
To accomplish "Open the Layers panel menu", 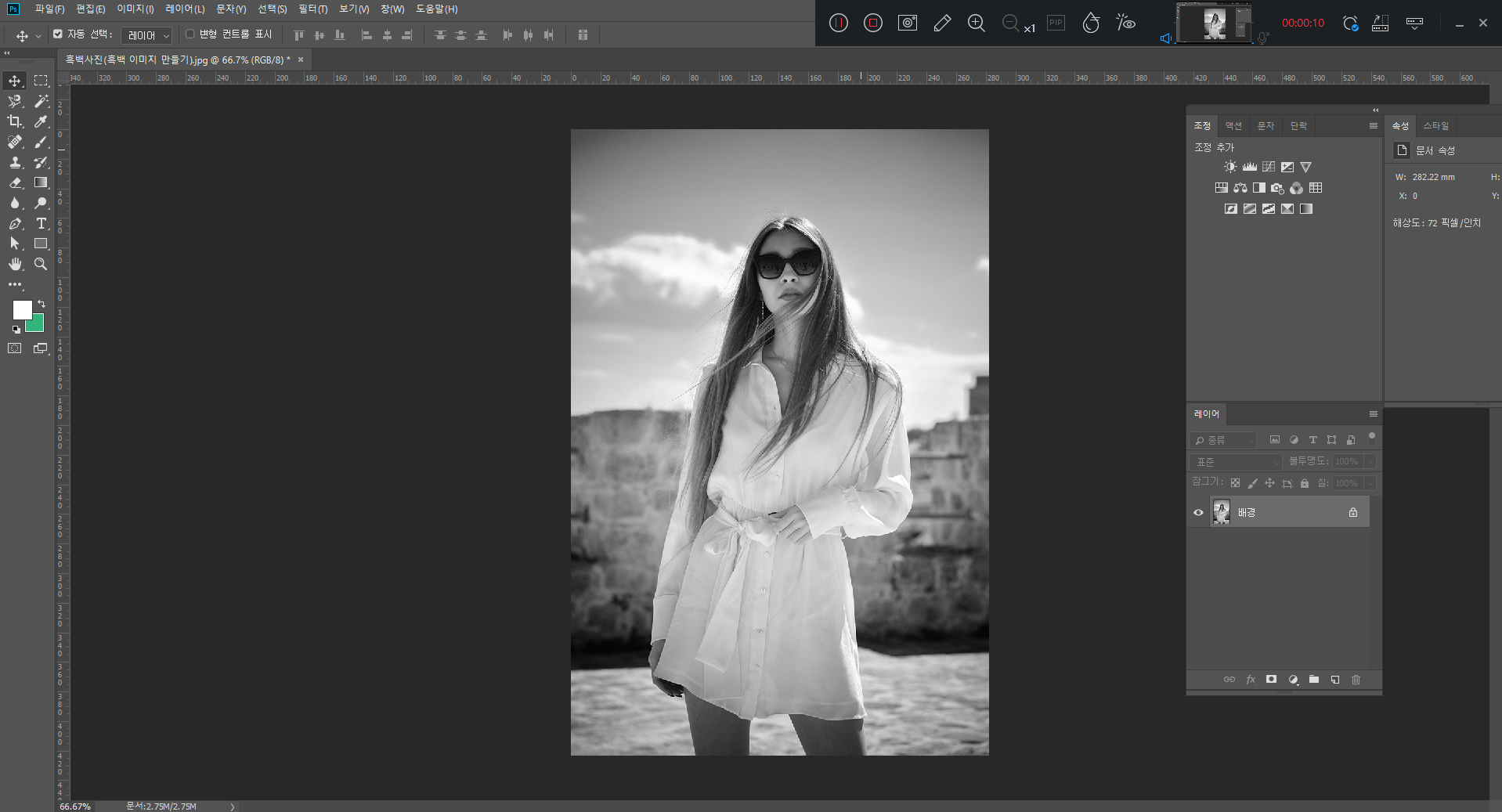I will click(x=1373, y=414).
